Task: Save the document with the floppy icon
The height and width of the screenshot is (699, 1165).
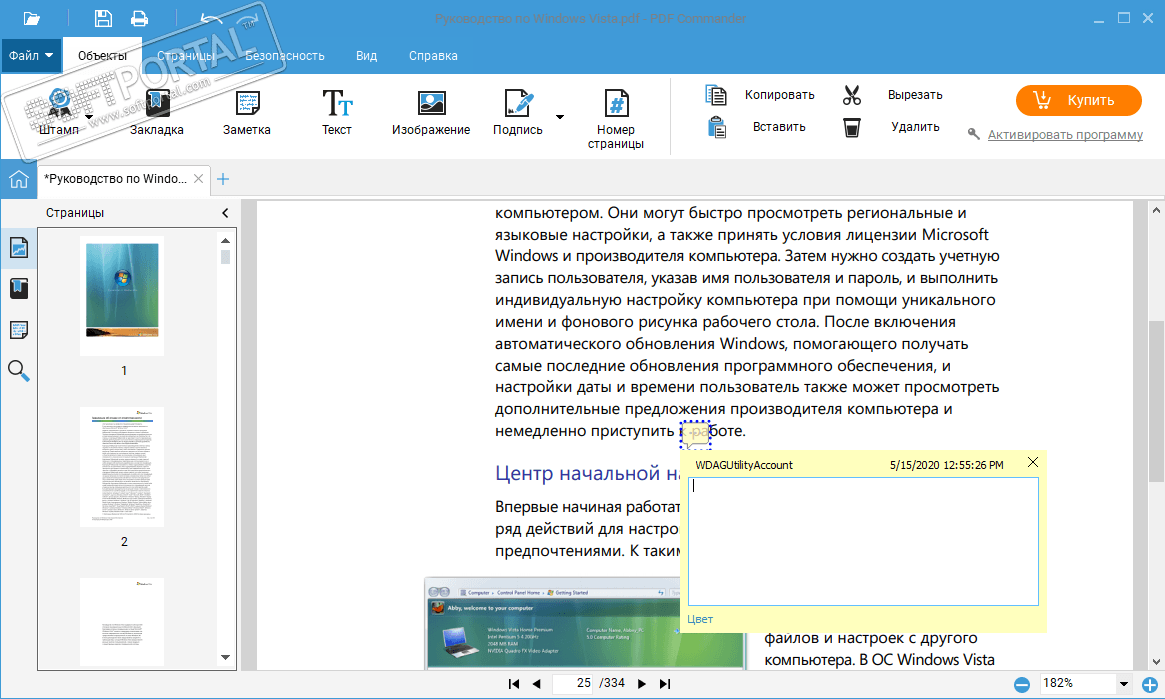Action: coord(103,19)
